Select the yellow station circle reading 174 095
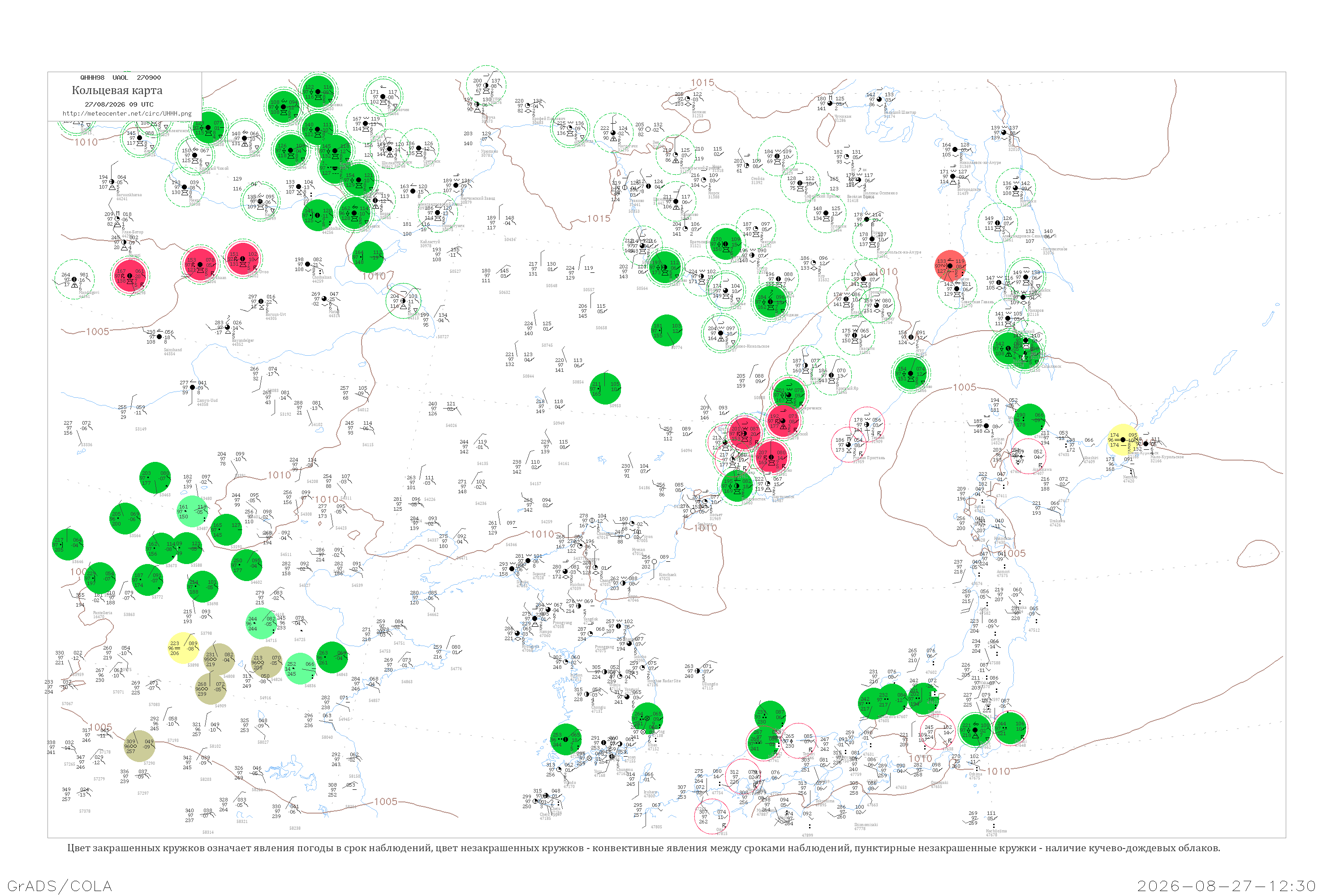 1123,439
